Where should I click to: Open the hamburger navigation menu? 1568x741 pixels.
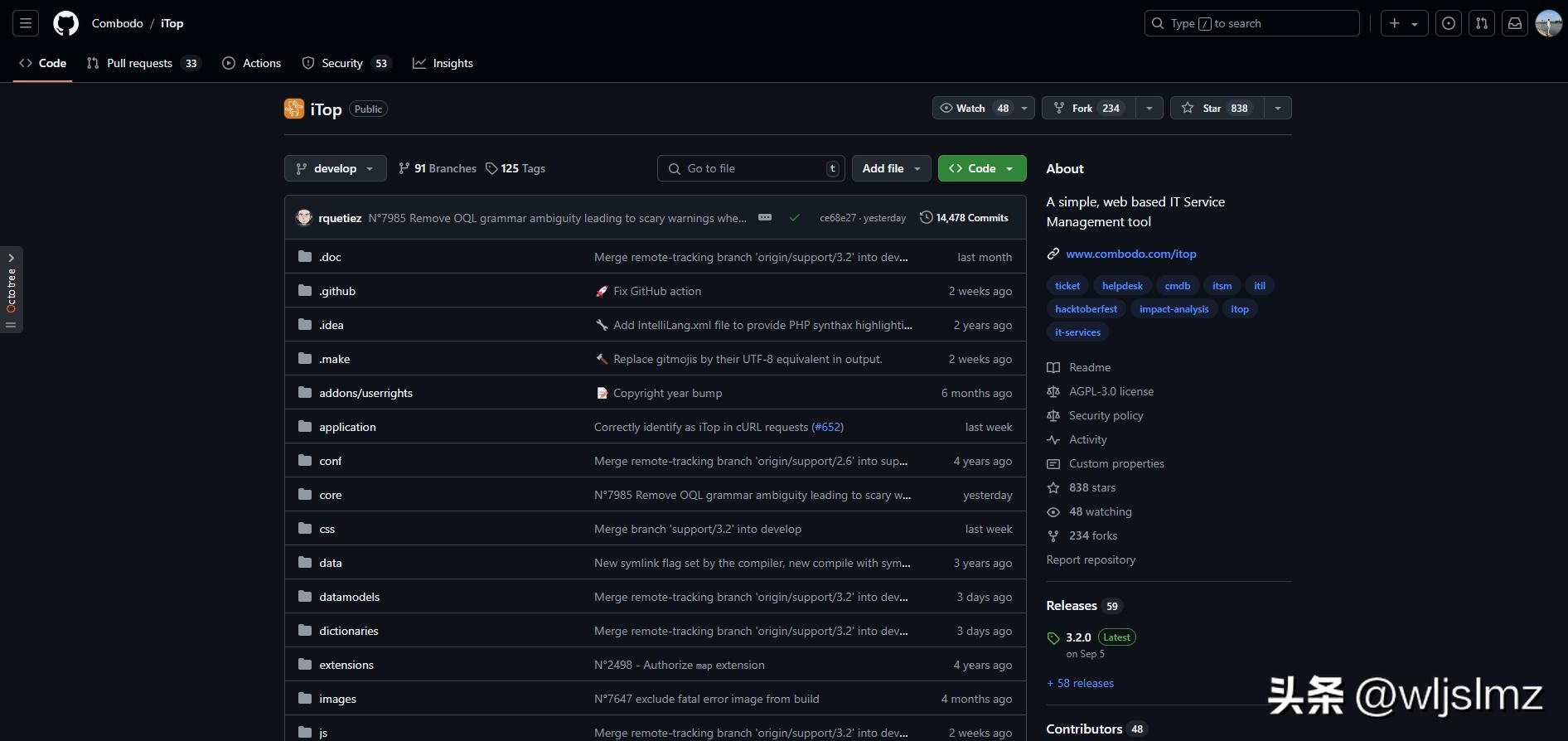(x=26, y=23)
